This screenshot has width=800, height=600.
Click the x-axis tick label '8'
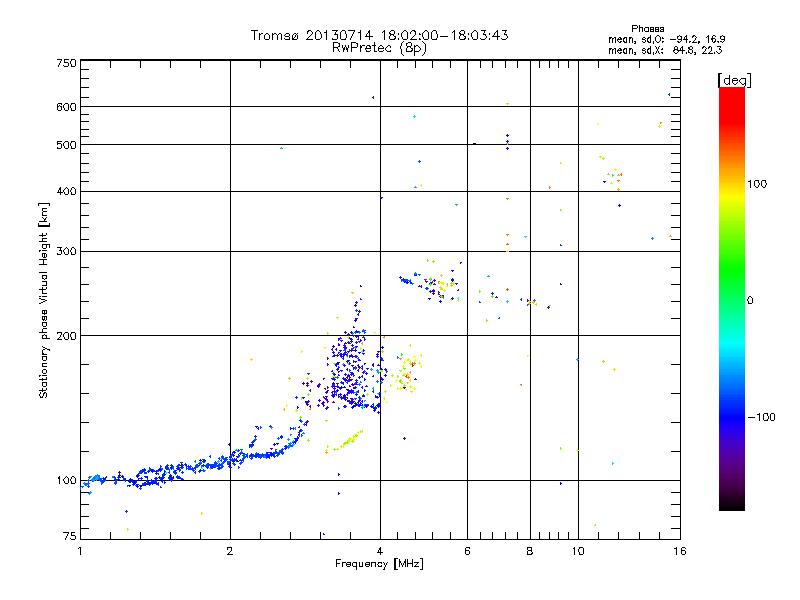pos(530,551)
